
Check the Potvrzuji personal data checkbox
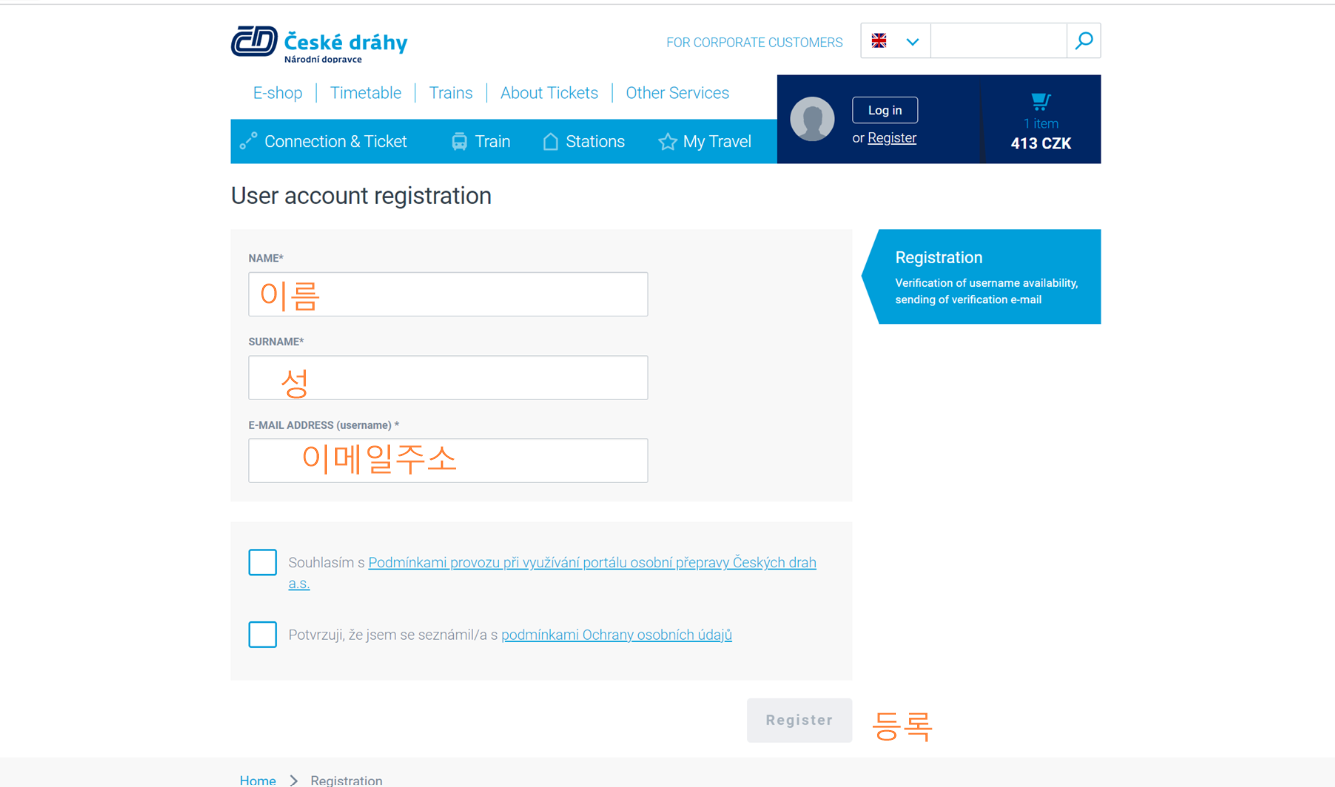click(x=263, y=634)
